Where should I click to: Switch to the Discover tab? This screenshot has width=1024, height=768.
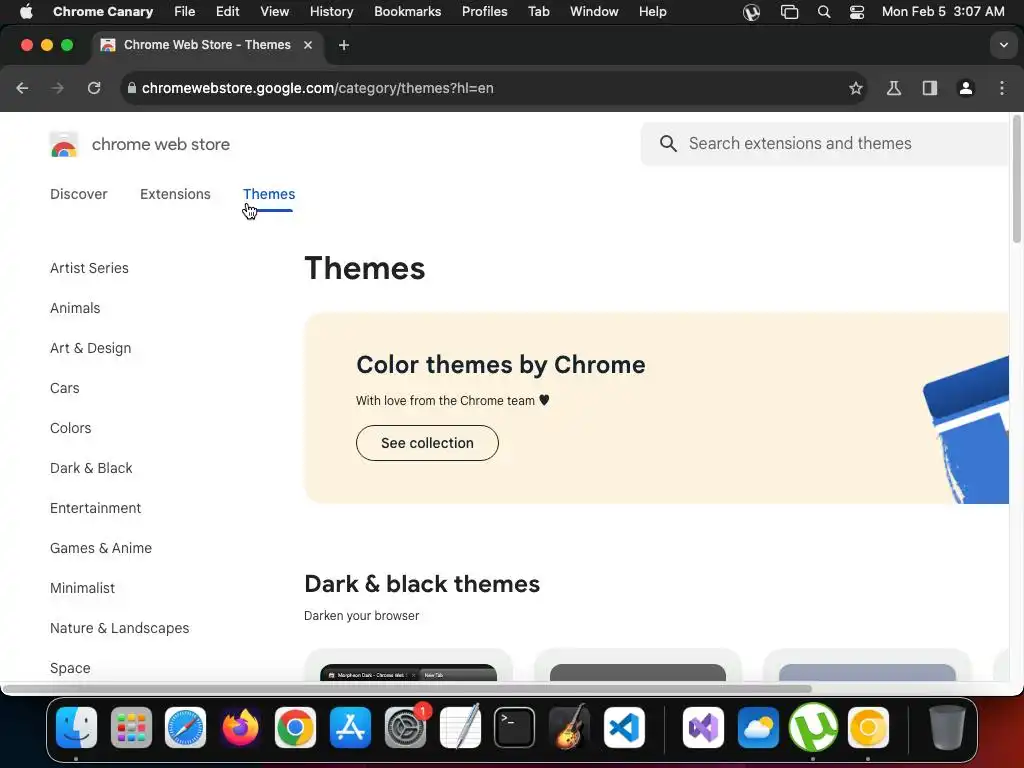(78, 194)
